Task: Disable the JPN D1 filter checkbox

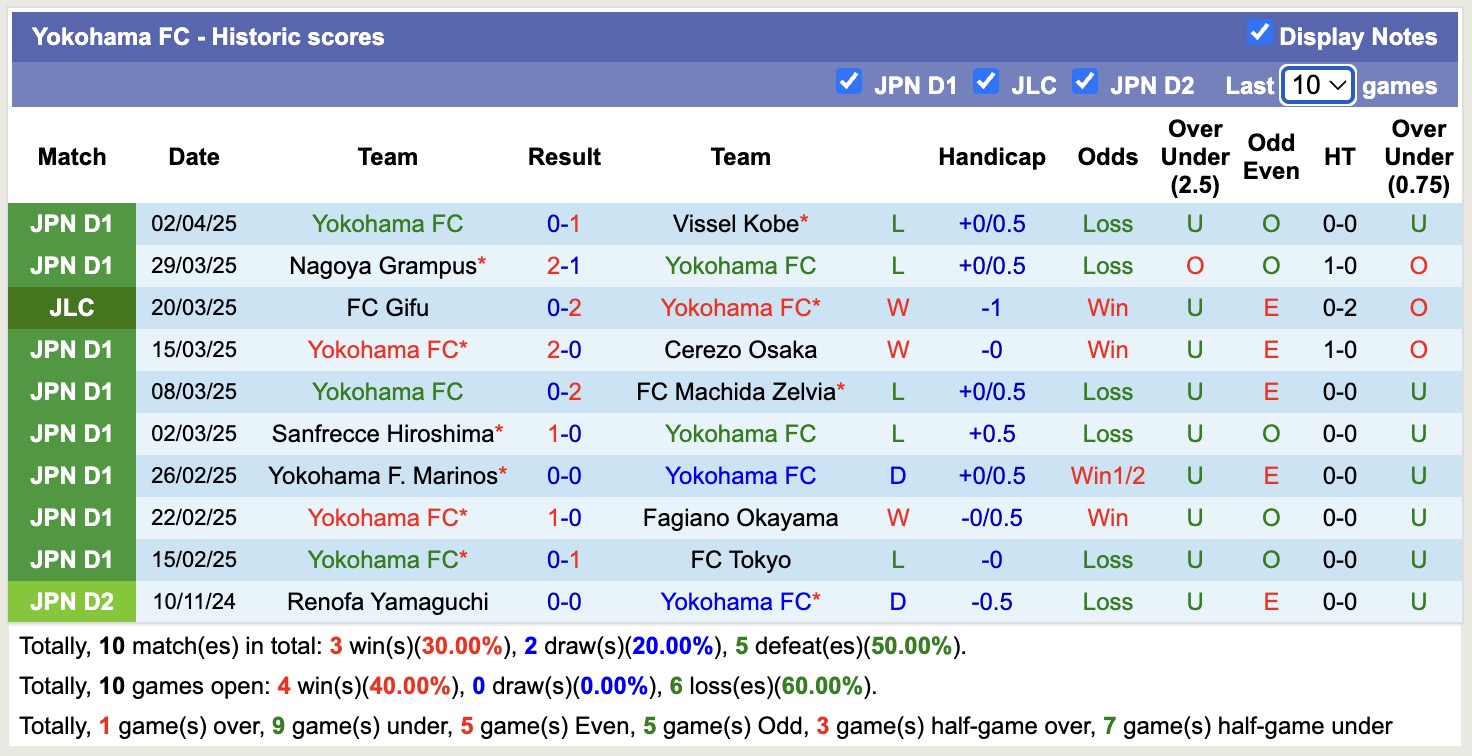Action: pyautogui.click(x=849, y=83)
